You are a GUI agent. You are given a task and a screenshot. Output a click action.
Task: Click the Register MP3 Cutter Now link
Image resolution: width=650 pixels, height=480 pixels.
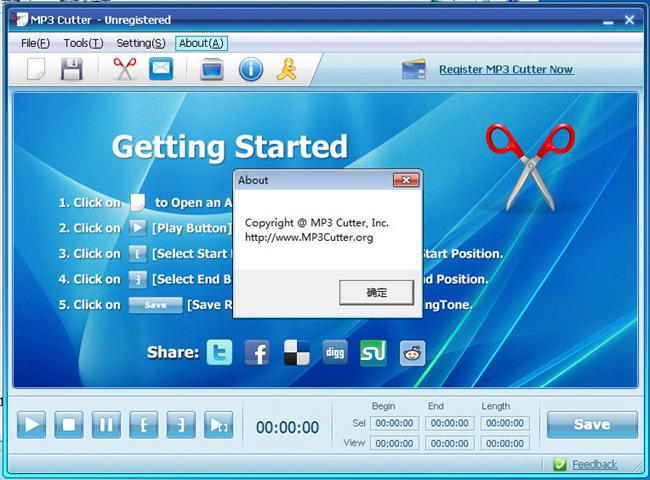pos(506,70)
